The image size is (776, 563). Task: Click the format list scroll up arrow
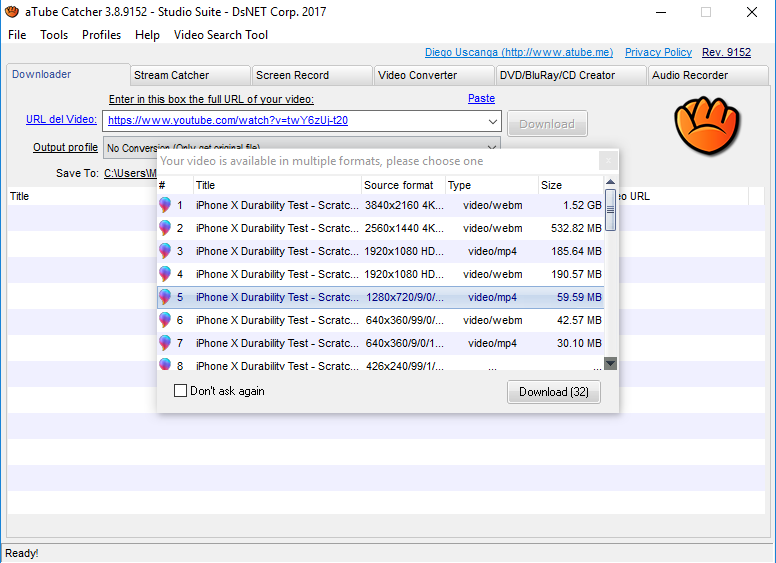click(x=611, y=182)
